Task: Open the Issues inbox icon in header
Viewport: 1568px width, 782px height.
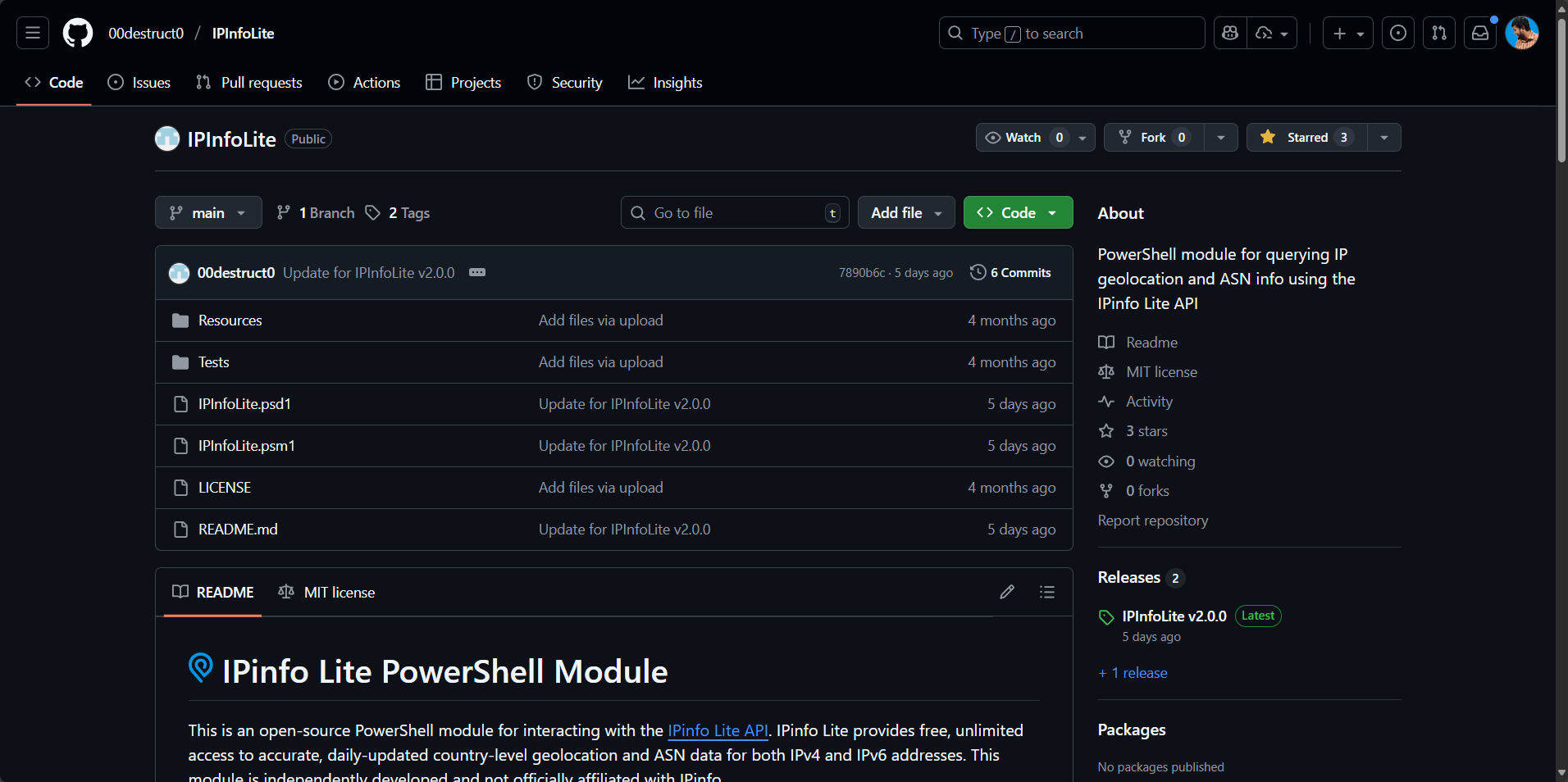Action: coord(1398,33)
